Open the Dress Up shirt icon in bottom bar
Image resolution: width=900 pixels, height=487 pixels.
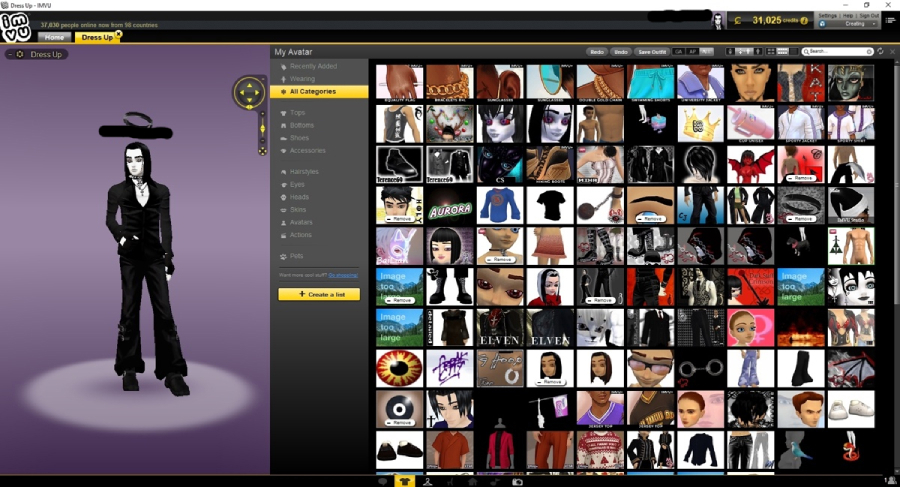(x=404, y=481)
